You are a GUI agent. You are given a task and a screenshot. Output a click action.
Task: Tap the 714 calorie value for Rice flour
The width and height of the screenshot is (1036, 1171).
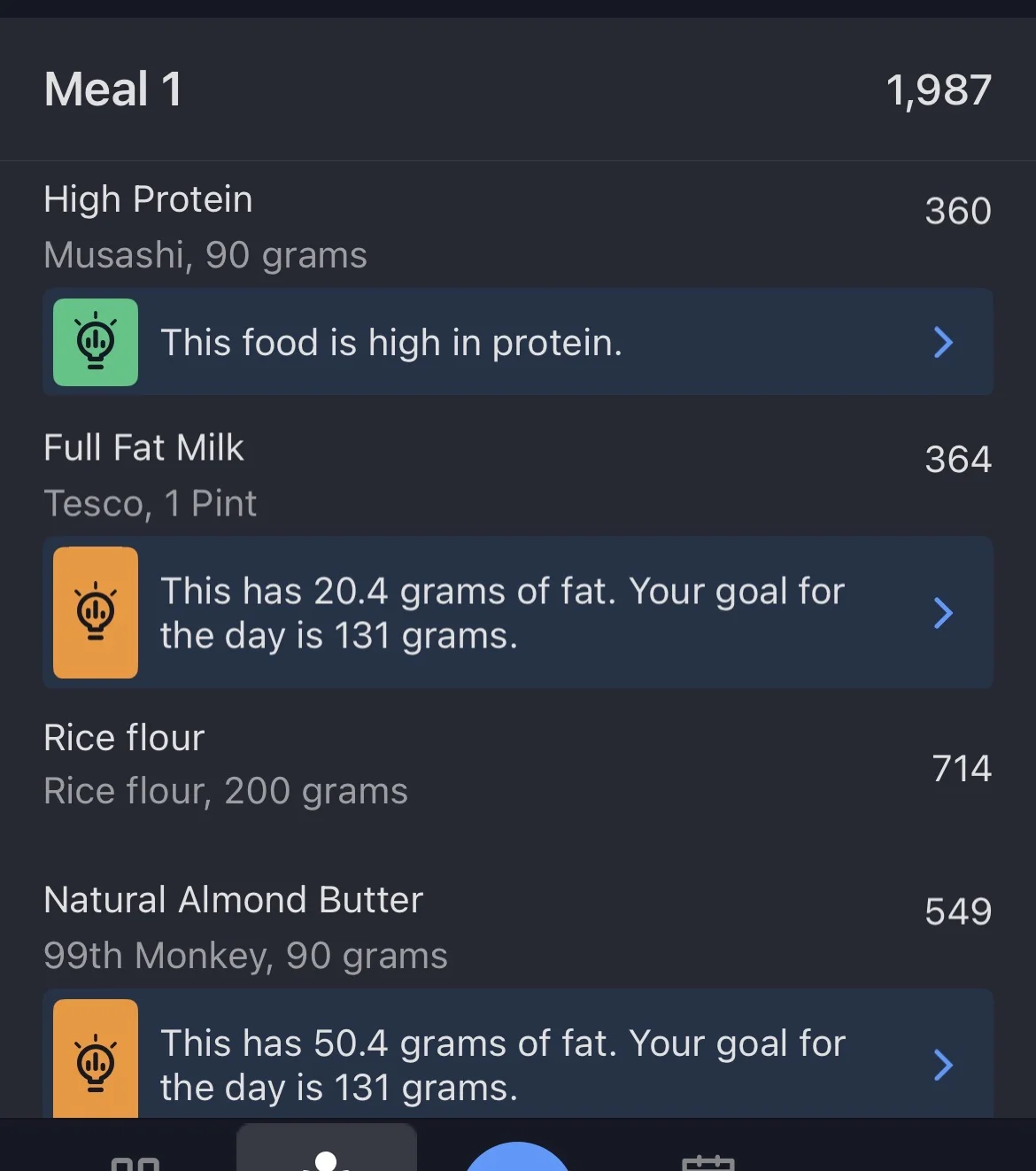pos(962,768)
